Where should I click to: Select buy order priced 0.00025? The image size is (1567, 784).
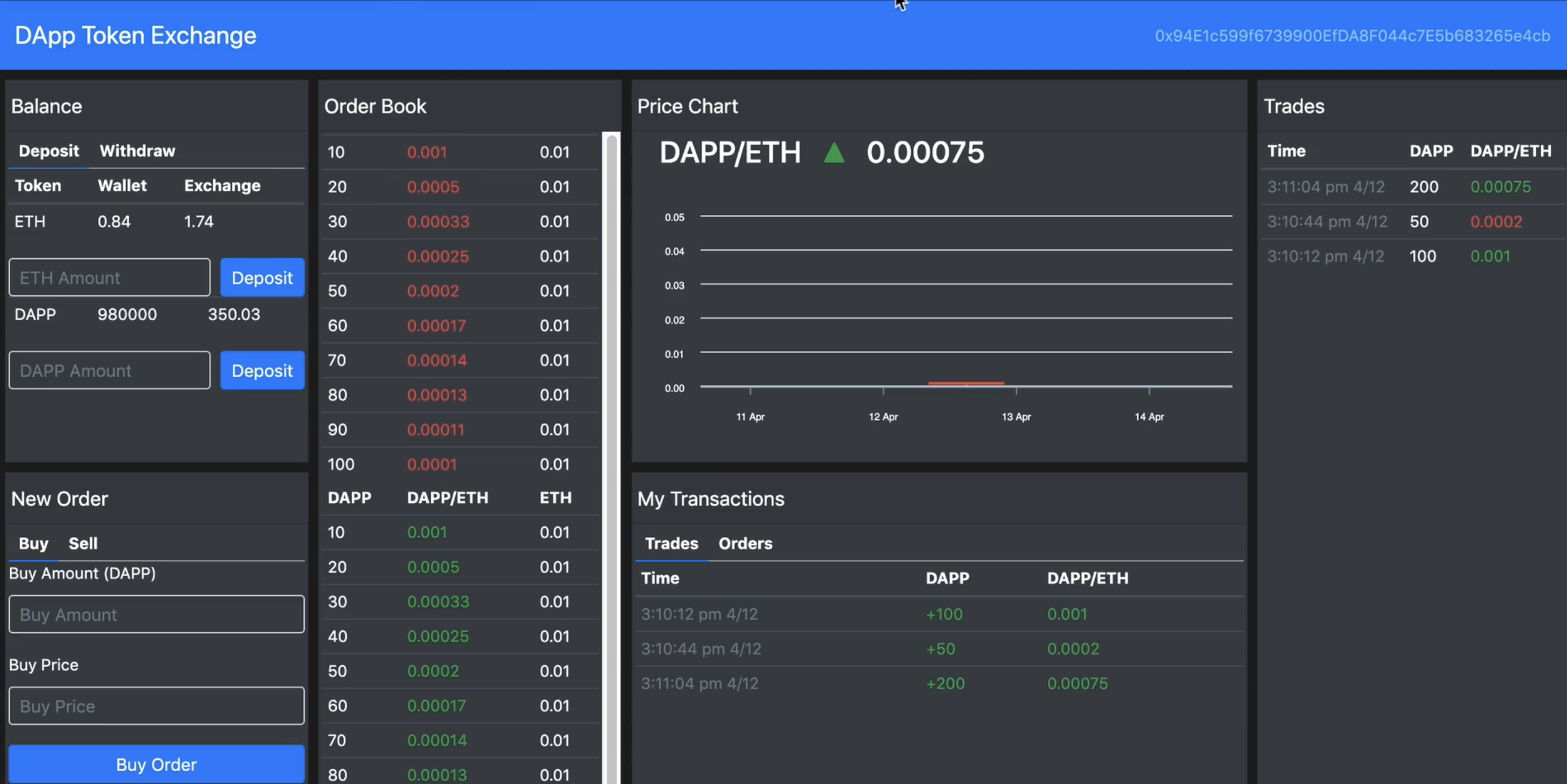tap(437, 637)
